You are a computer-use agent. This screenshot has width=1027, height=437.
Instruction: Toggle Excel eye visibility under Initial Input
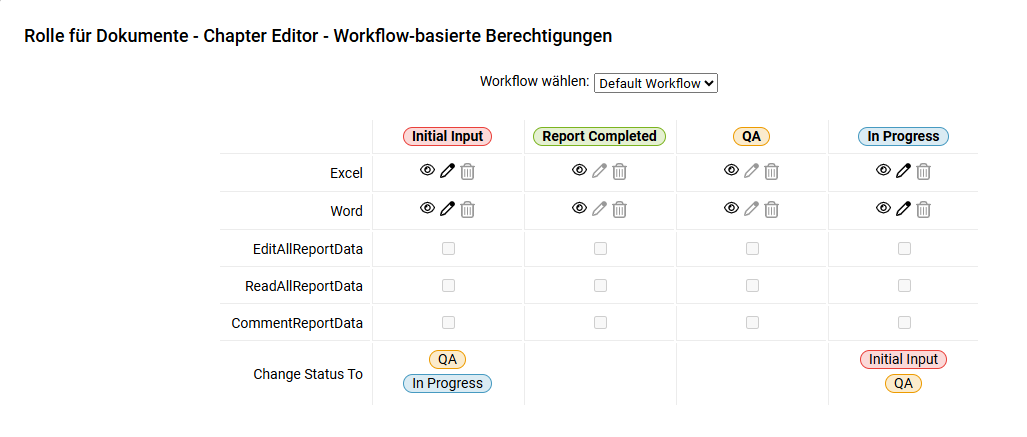point(427,171)
